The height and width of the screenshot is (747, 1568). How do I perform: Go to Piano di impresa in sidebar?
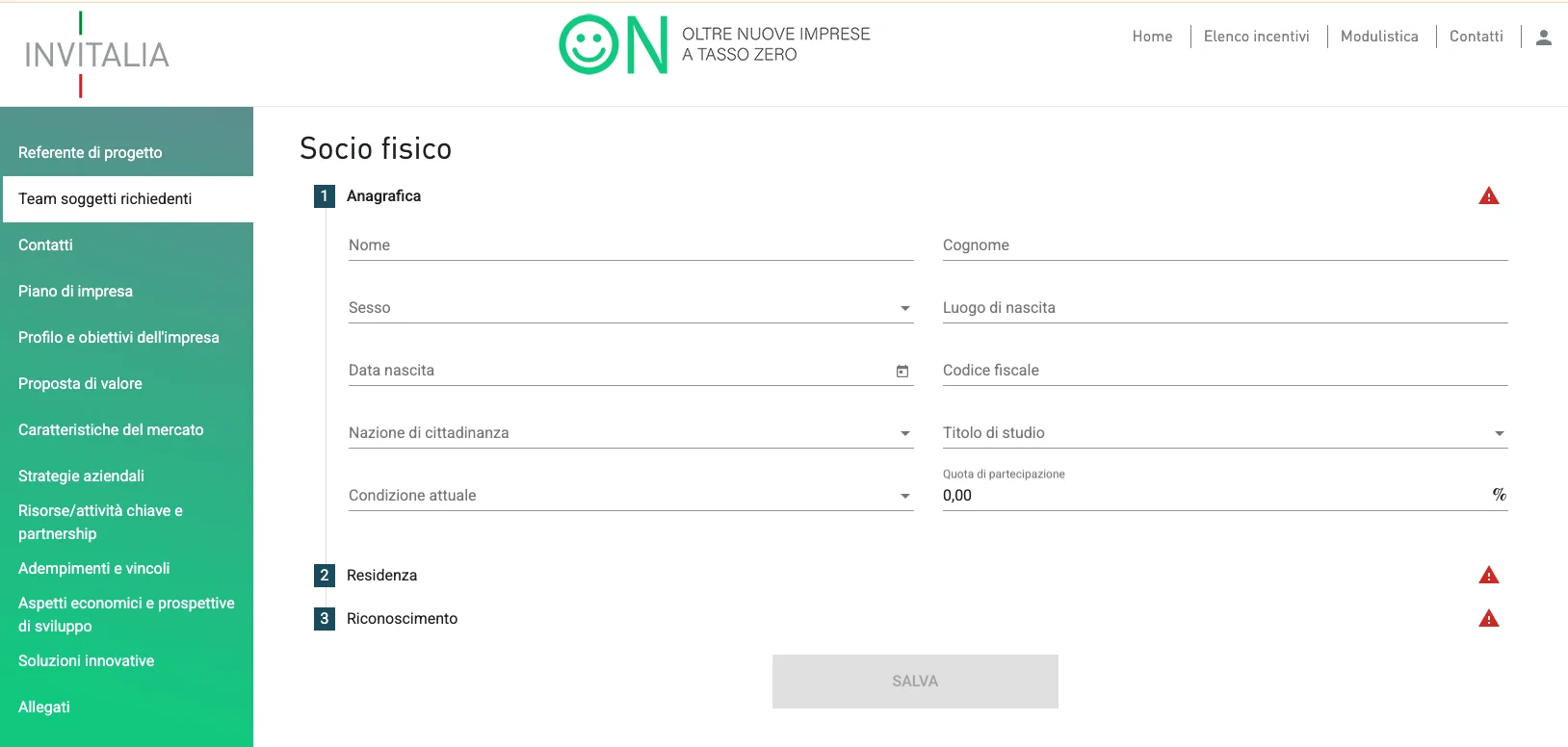point(75,292)
